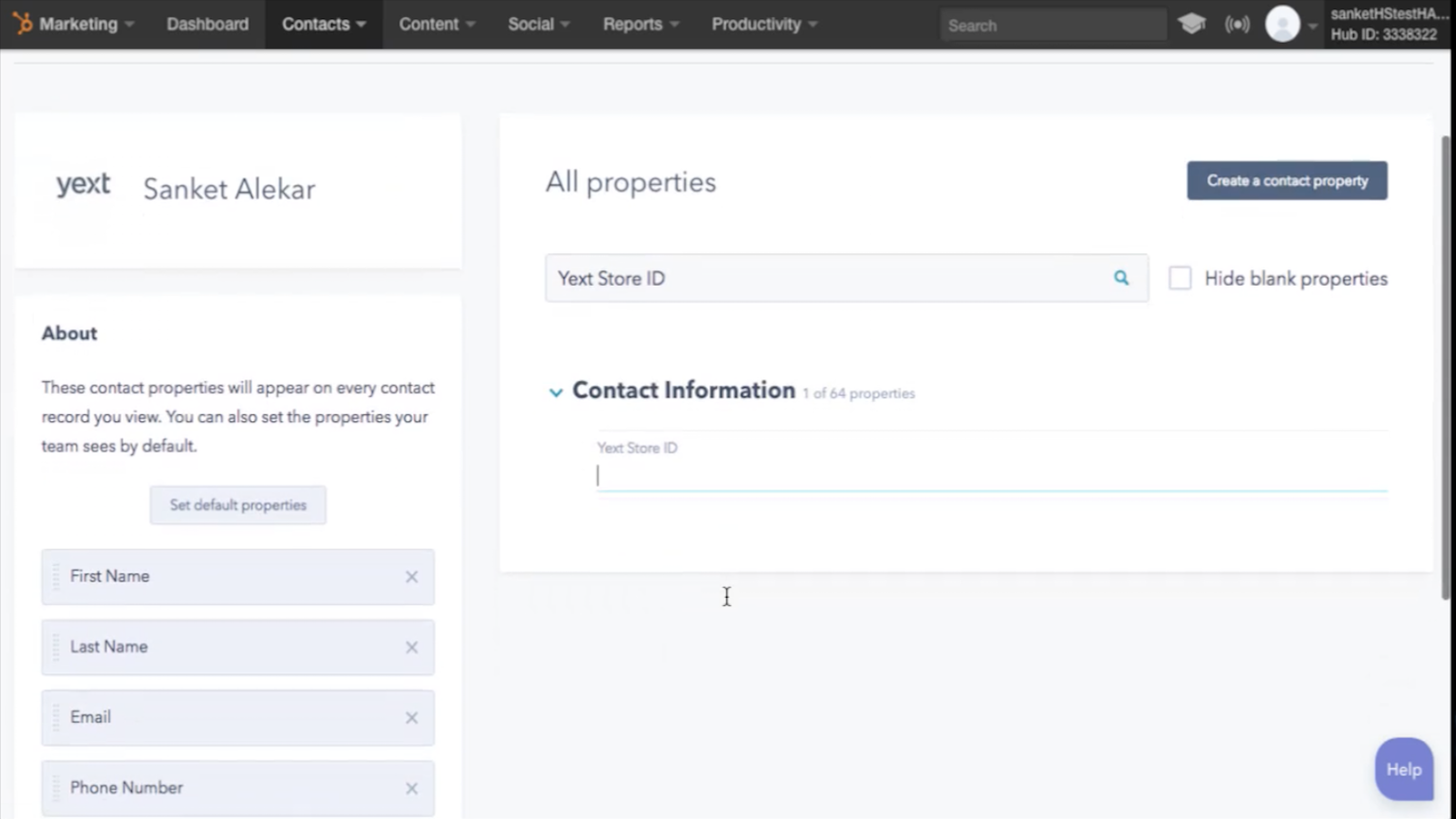This screenshot has width=1456, height=819.
Task: Open HubSpot Academy via graduation cap icon
Action: [1192, 24]
